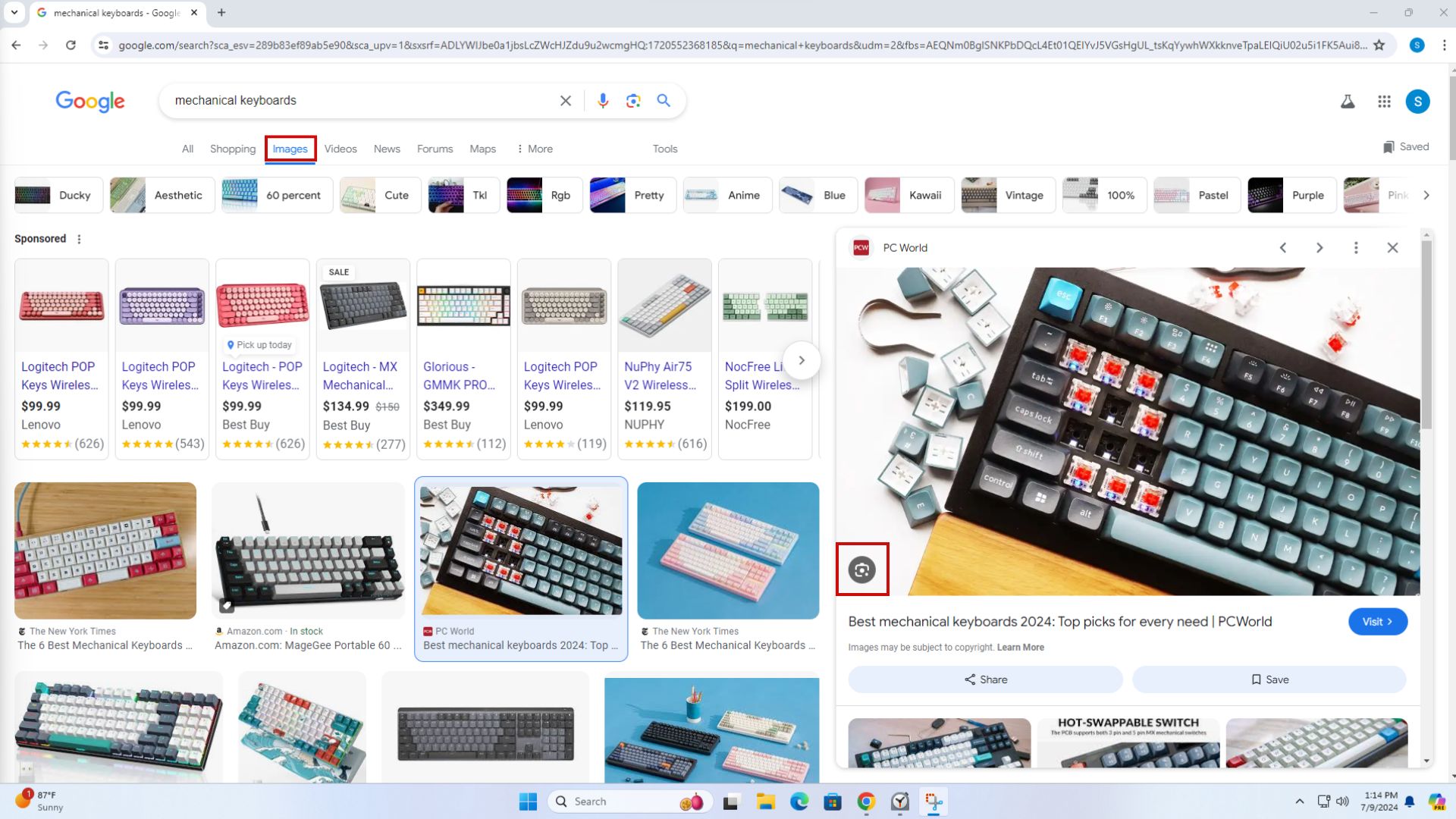The image size is (1456, 819).
Task: Click the microphone voice search icon
Action: click(602, 100)
